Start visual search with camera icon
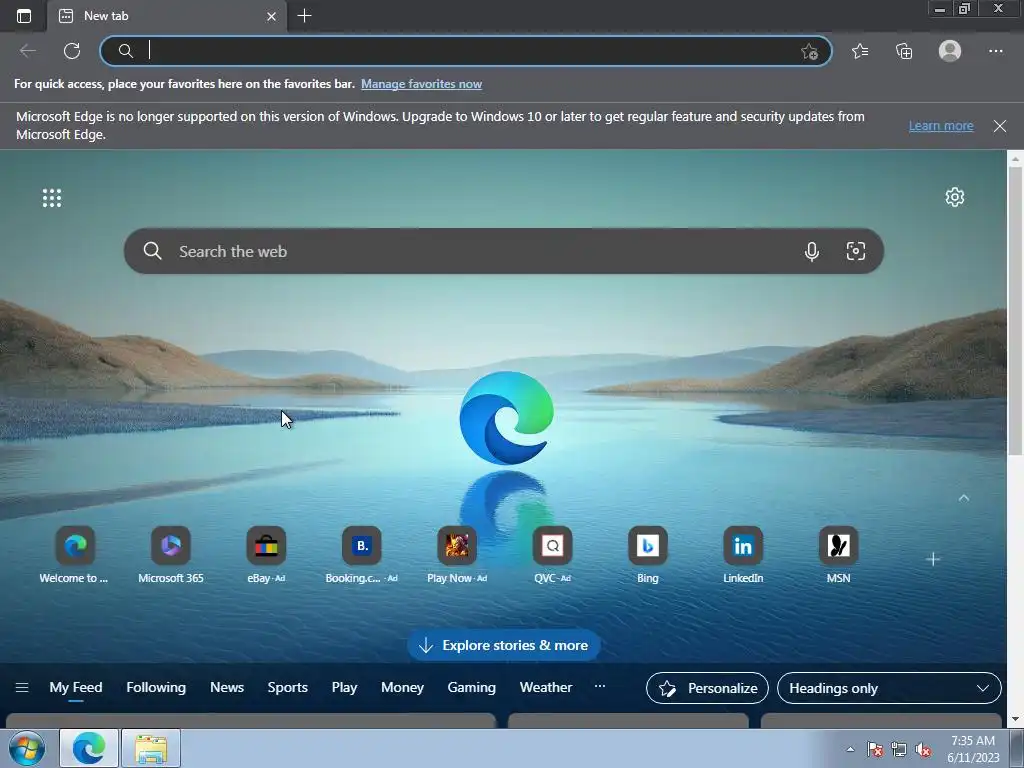1024x768 pixels. pyautogui.click(x=856, y=251)
